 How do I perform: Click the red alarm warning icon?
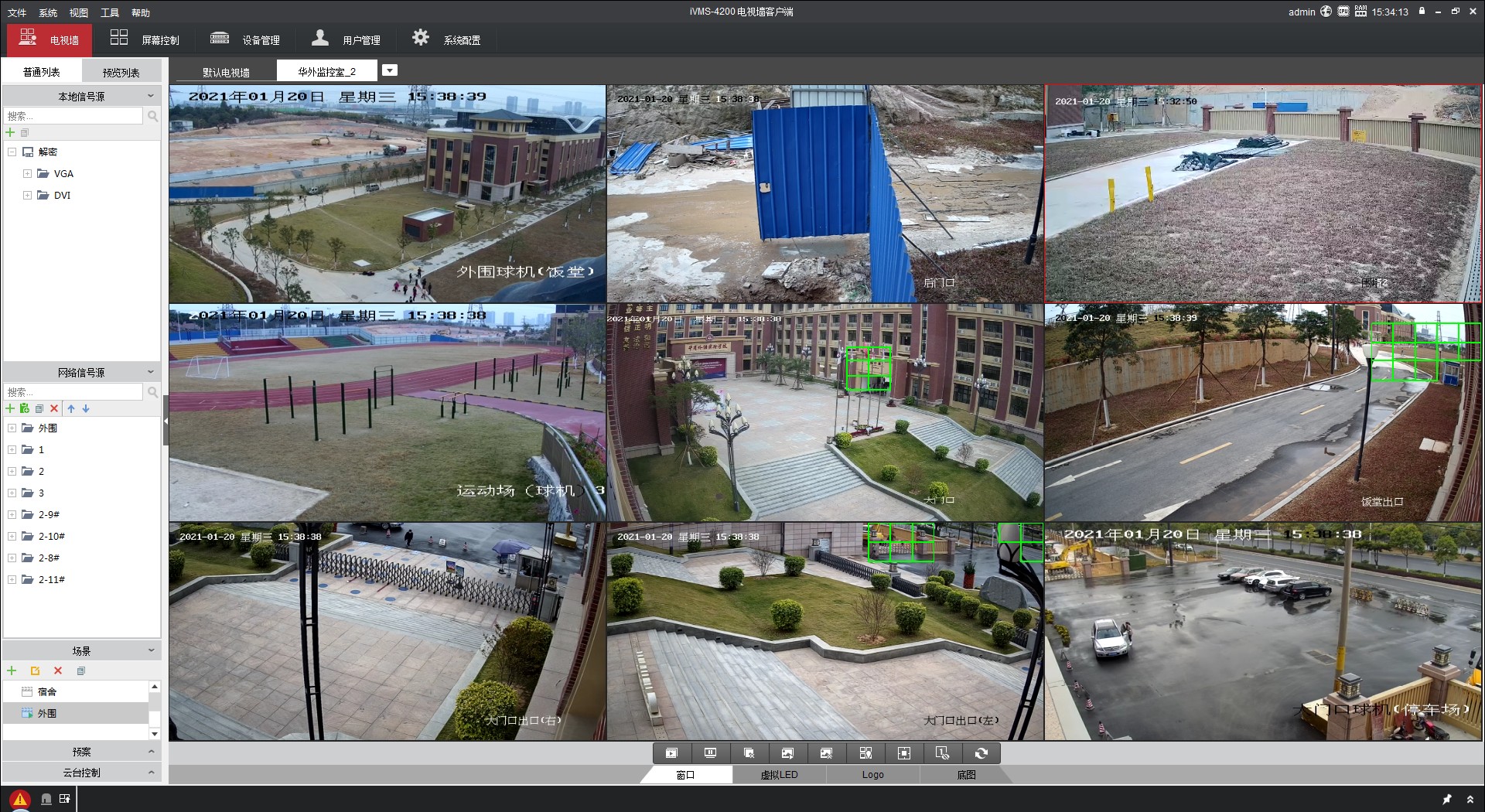click(x=20, y=800)
